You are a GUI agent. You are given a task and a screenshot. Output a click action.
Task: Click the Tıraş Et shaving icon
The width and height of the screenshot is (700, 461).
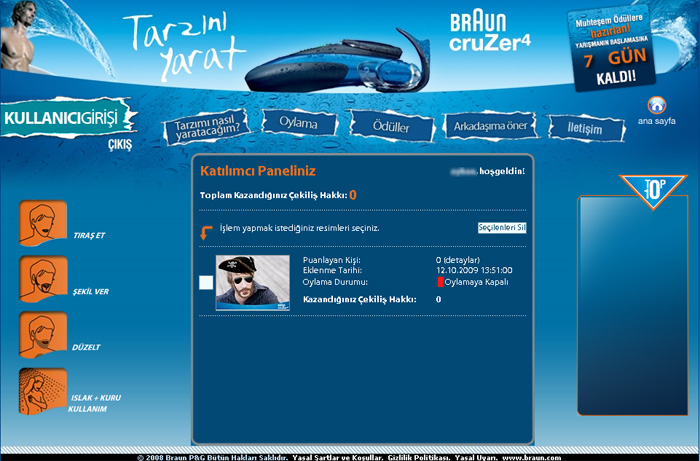click(43, 223)
